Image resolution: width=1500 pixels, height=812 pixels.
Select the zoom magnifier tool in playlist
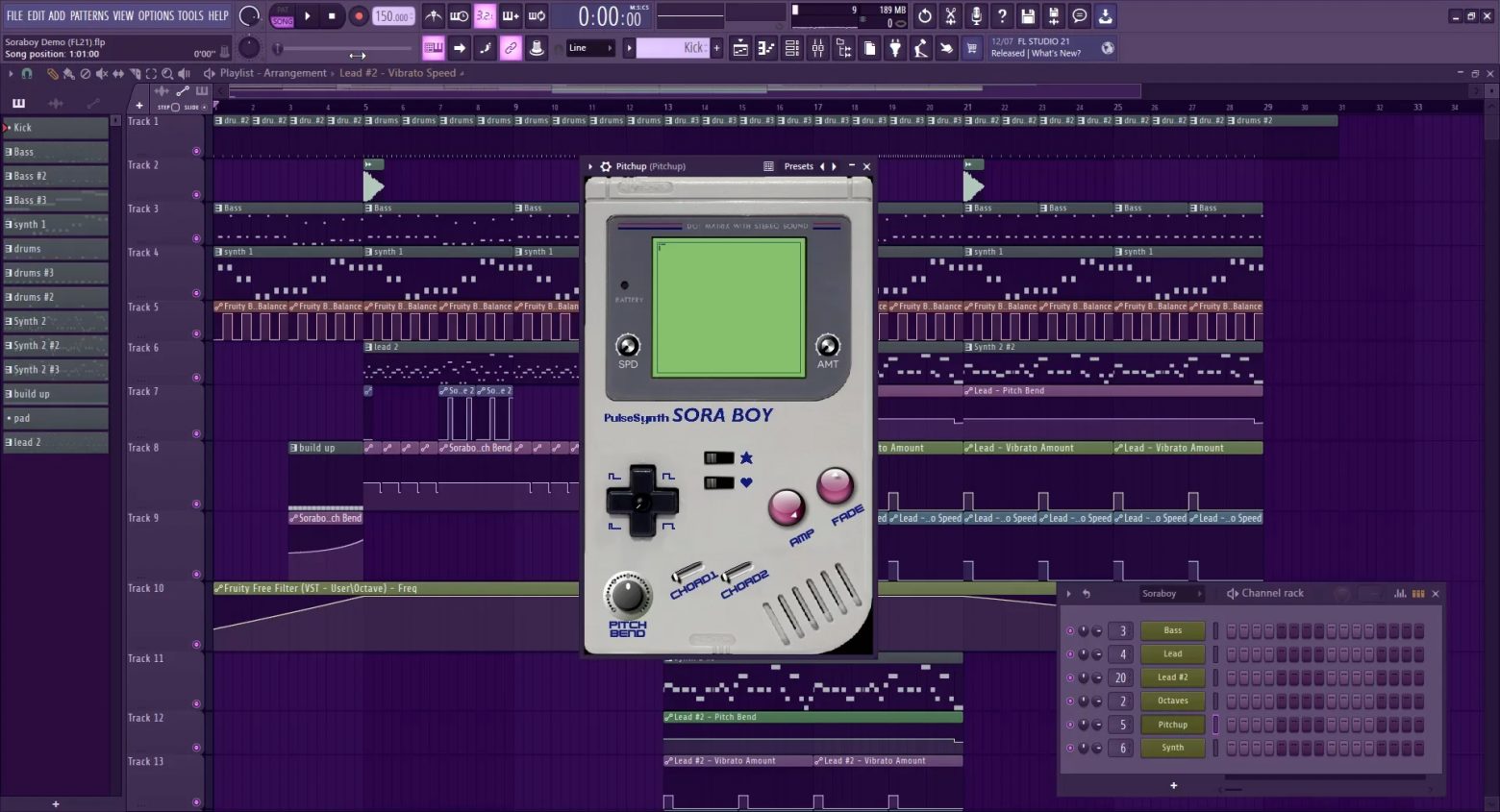click(167, 73)
